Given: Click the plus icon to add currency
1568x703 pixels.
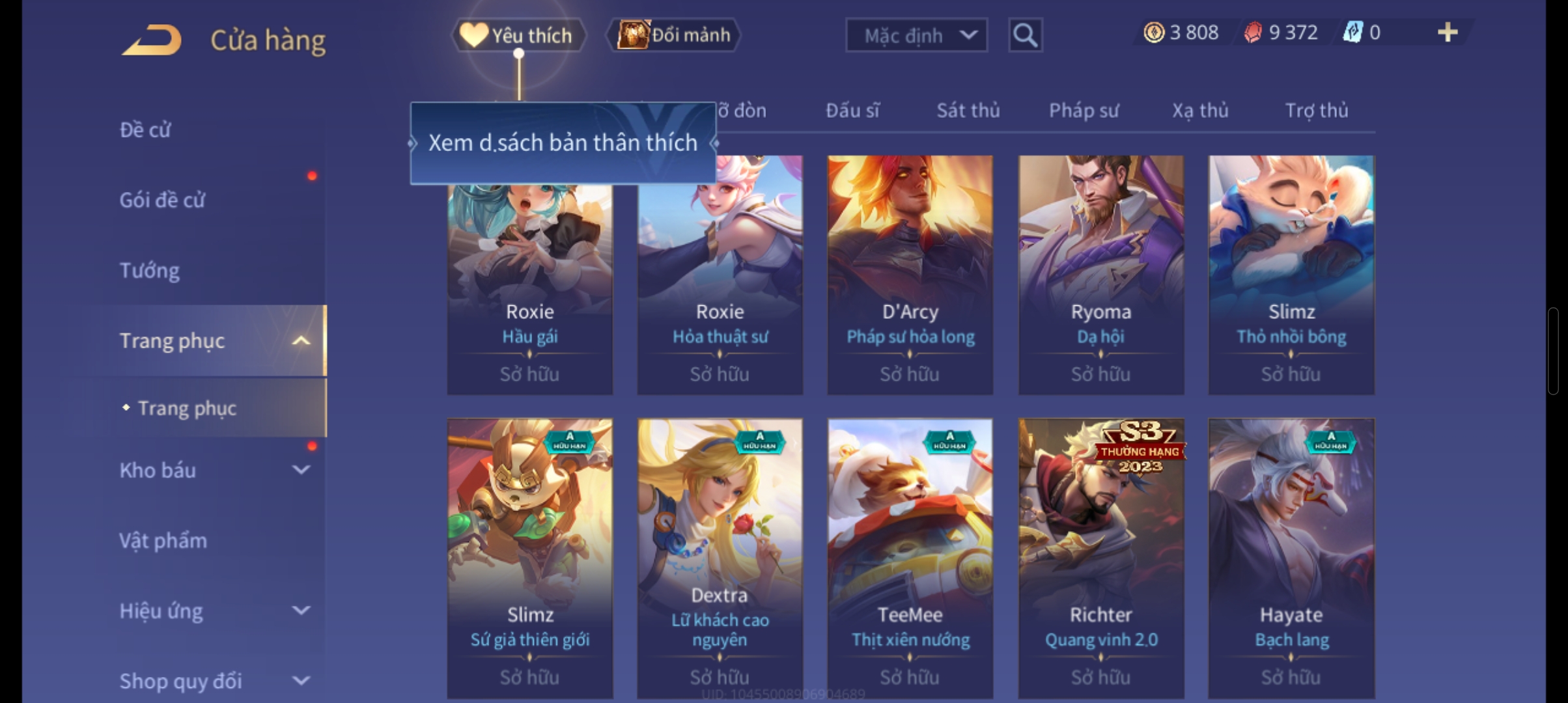Looking at the screenshot, I should 1447,32.
